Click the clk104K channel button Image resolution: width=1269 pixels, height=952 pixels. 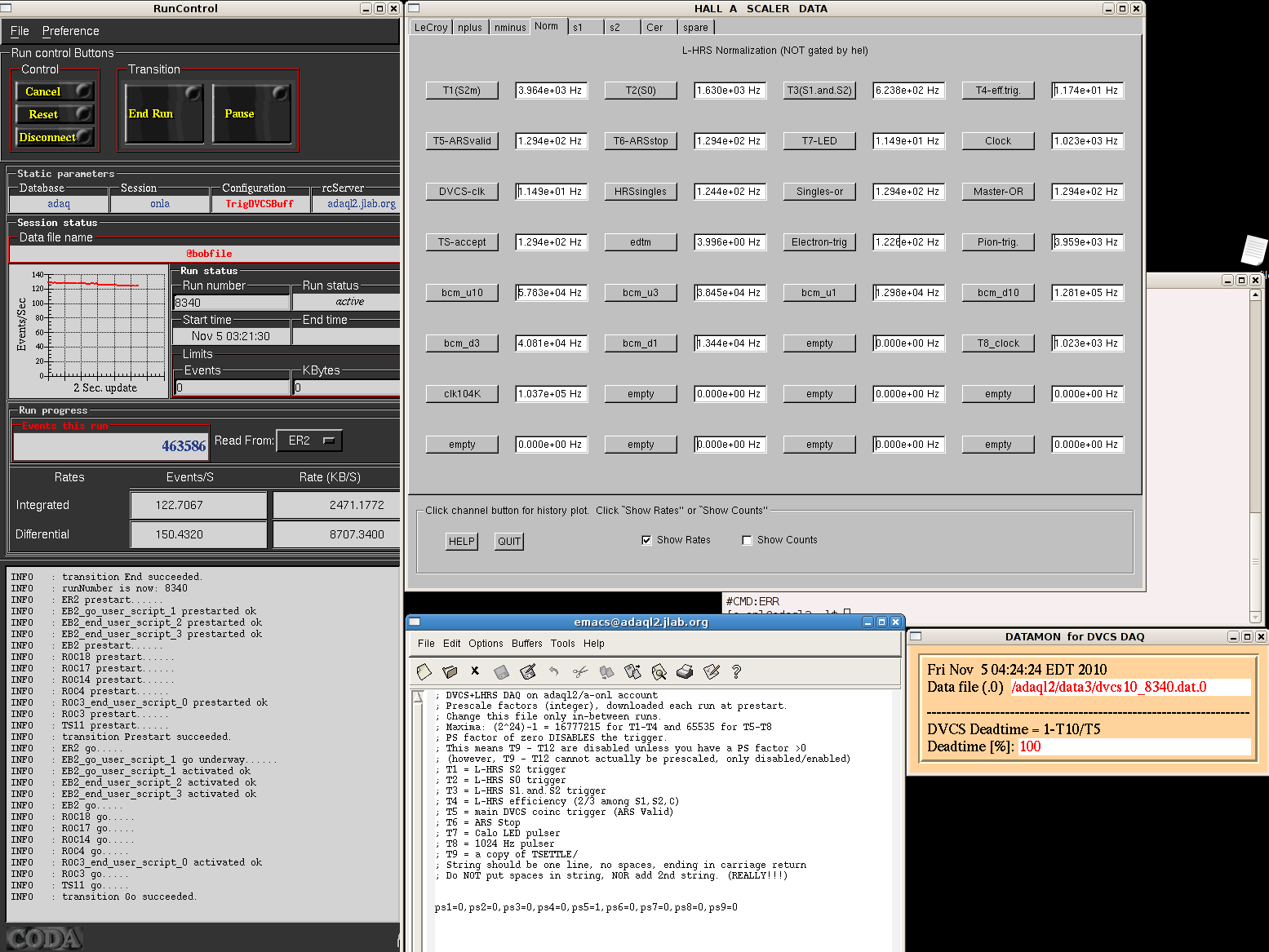pos(462,394)
